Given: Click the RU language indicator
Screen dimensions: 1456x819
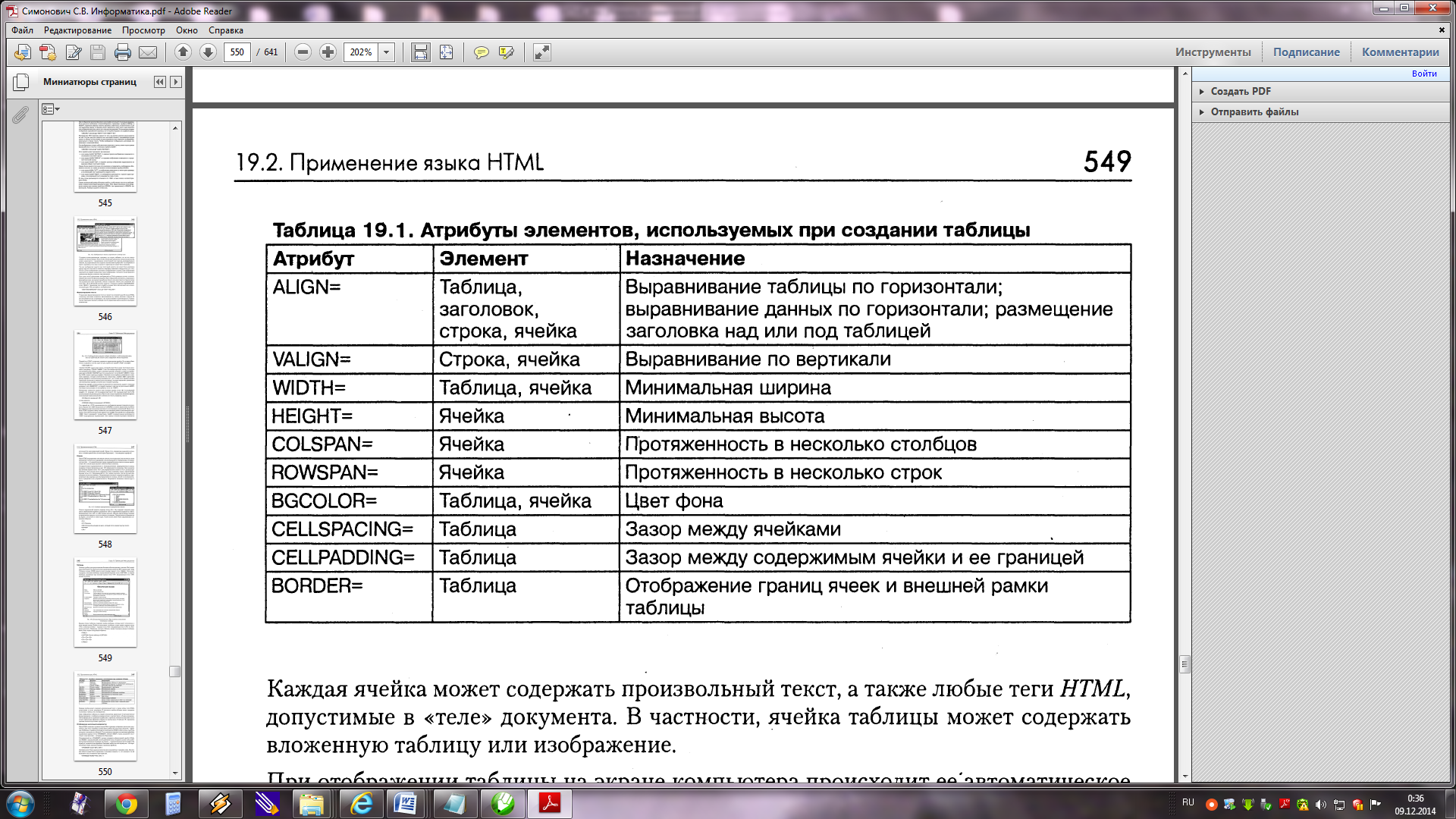Looking at the screenshot, I should tap(1188, 802).
